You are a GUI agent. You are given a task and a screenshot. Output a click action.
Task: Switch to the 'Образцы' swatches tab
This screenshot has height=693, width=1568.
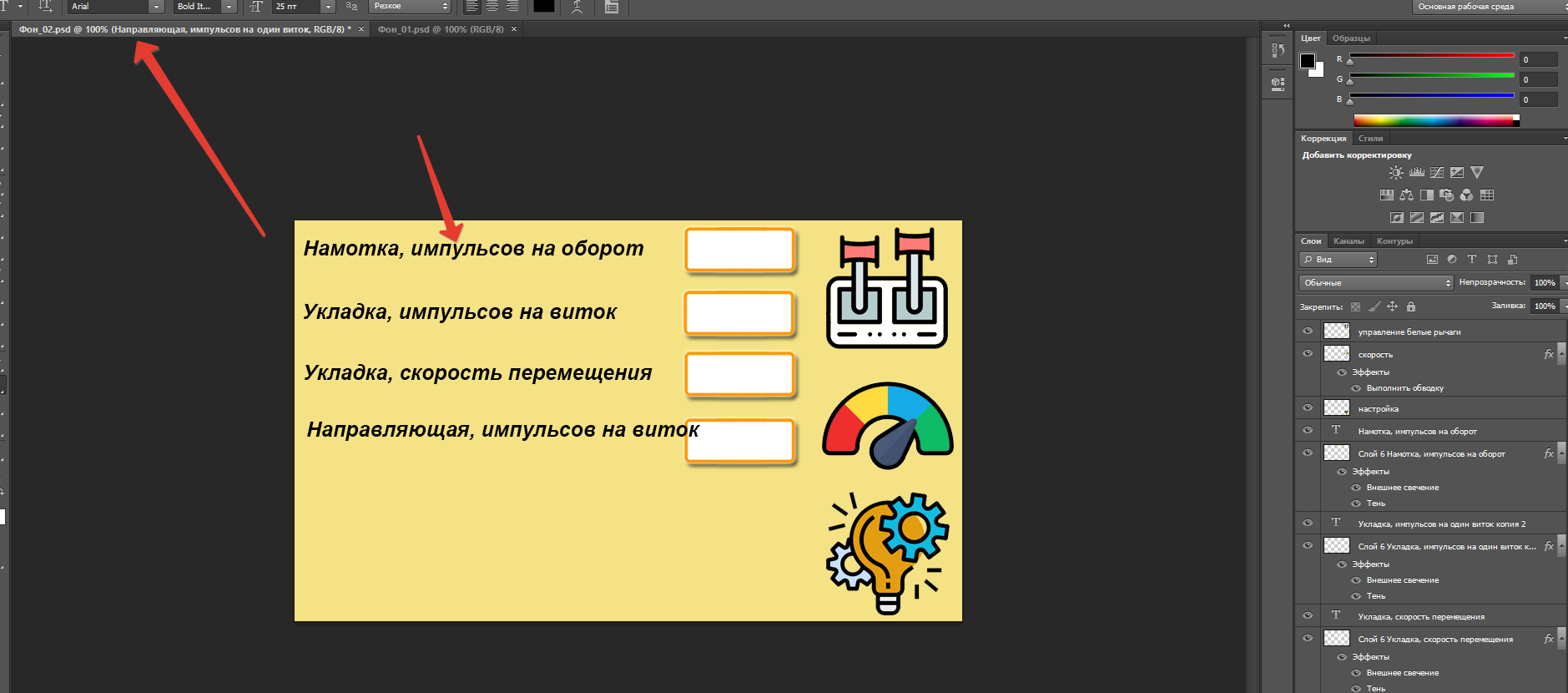click(1351, 38)
